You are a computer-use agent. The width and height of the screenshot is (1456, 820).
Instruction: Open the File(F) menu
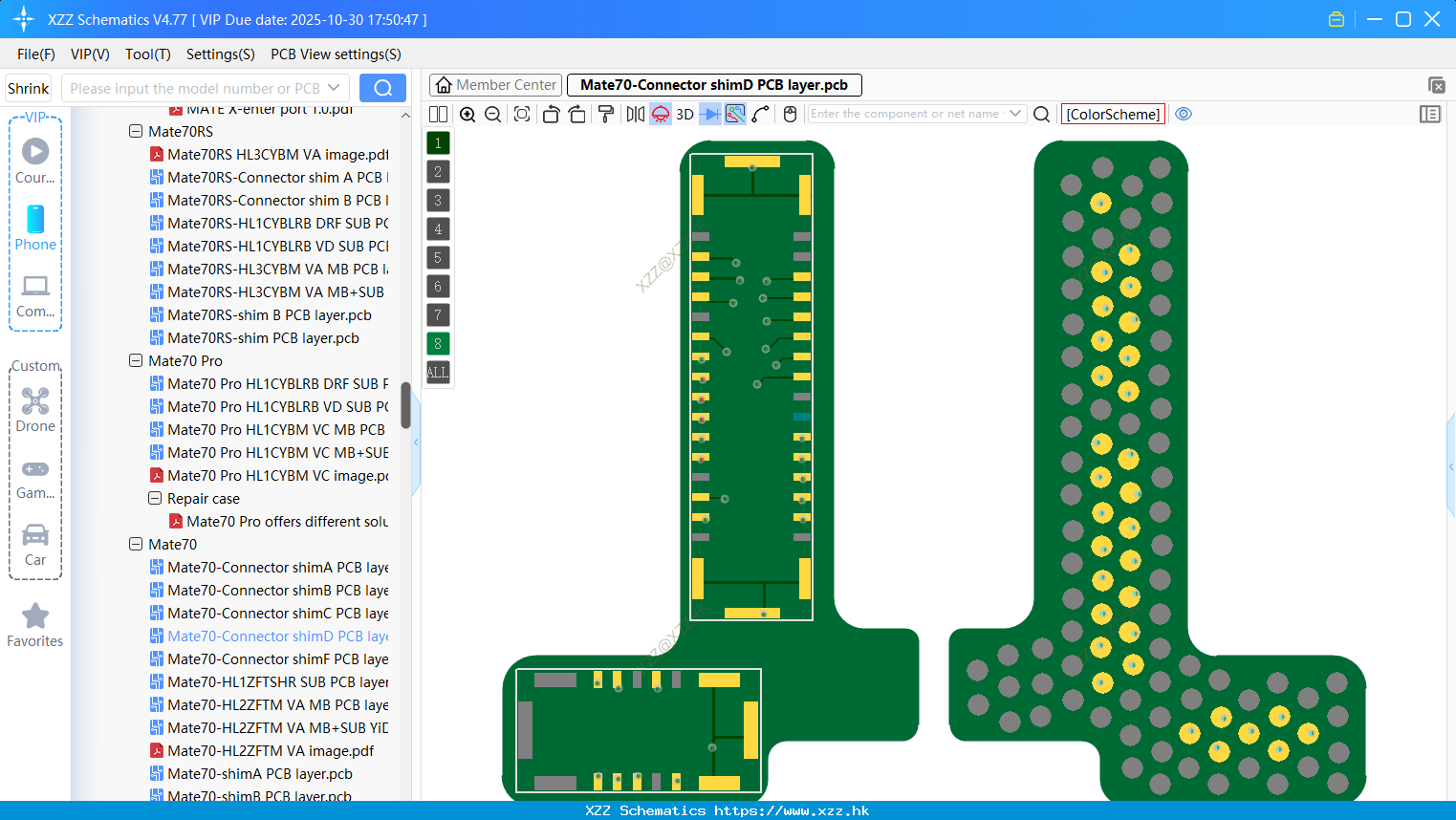(36, 54)
